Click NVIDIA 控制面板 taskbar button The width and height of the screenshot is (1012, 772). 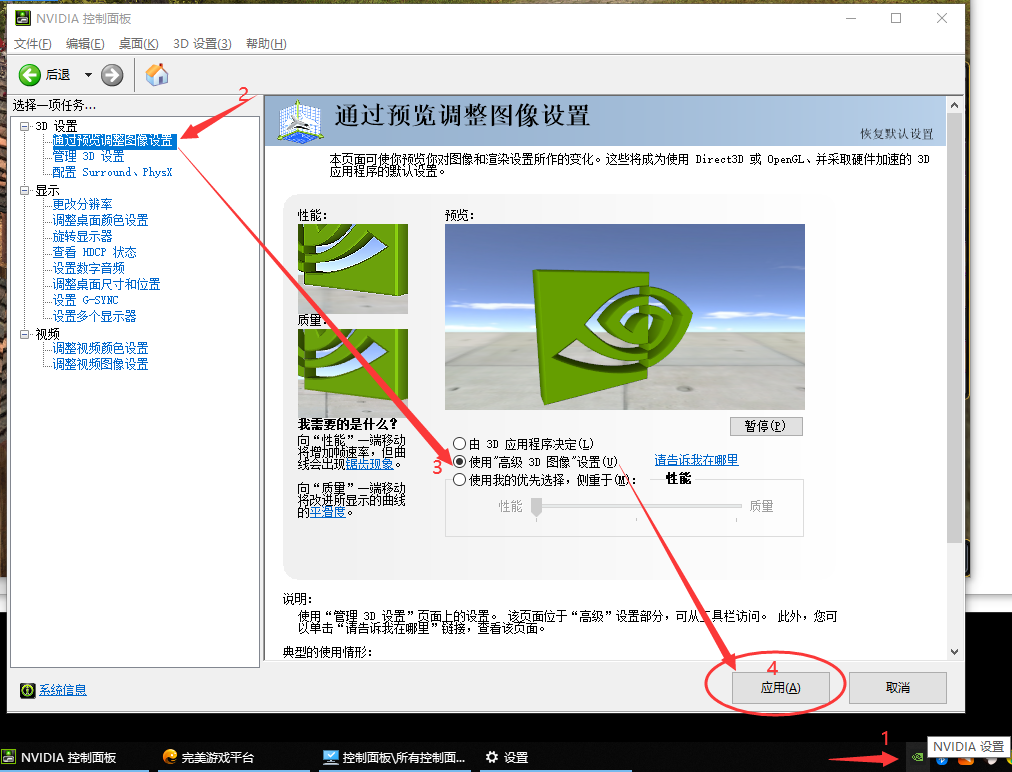[74, 757]
